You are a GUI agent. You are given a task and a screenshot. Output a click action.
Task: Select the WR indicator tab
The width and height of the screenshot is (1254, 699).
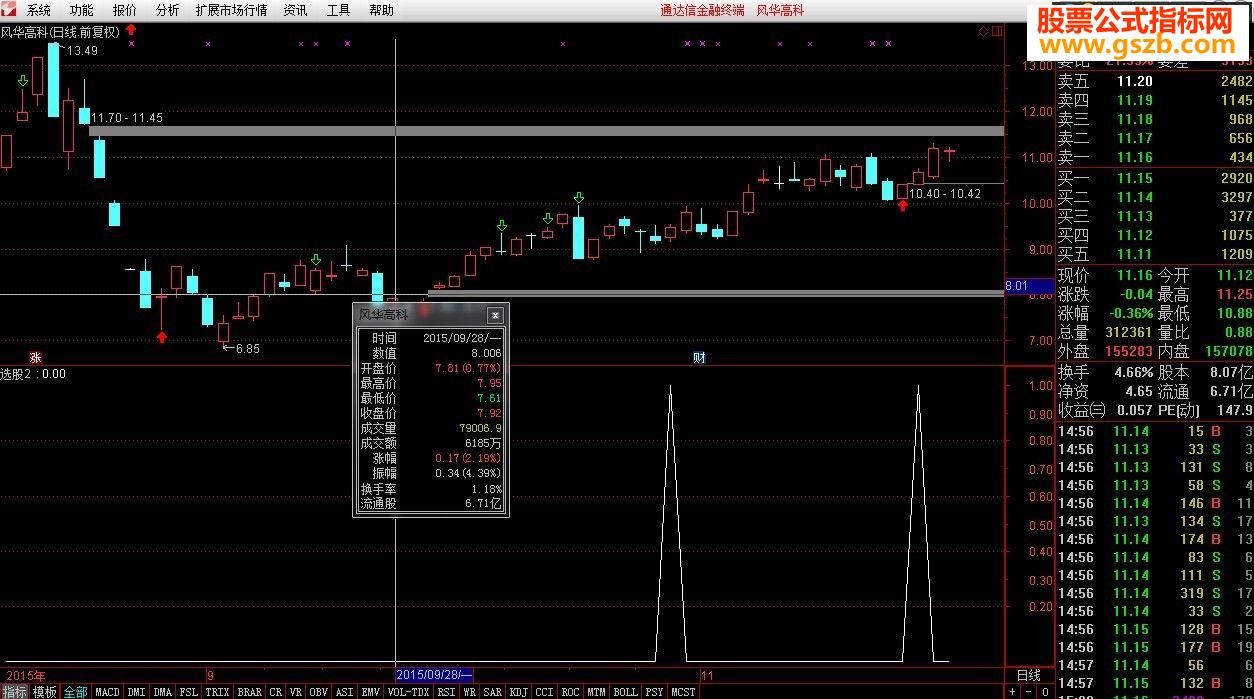[x=469, y=691]
